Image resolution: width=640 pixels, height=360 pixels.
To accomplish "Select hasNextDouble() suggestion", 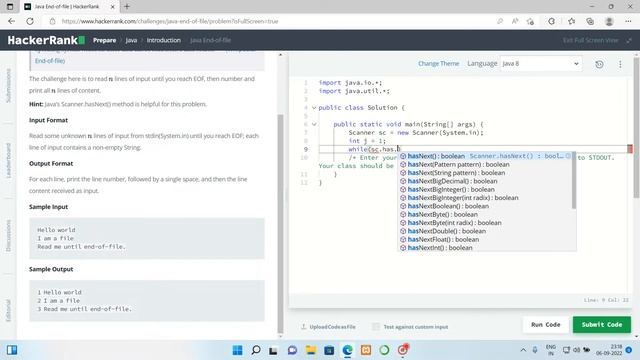I will (485, 231).
